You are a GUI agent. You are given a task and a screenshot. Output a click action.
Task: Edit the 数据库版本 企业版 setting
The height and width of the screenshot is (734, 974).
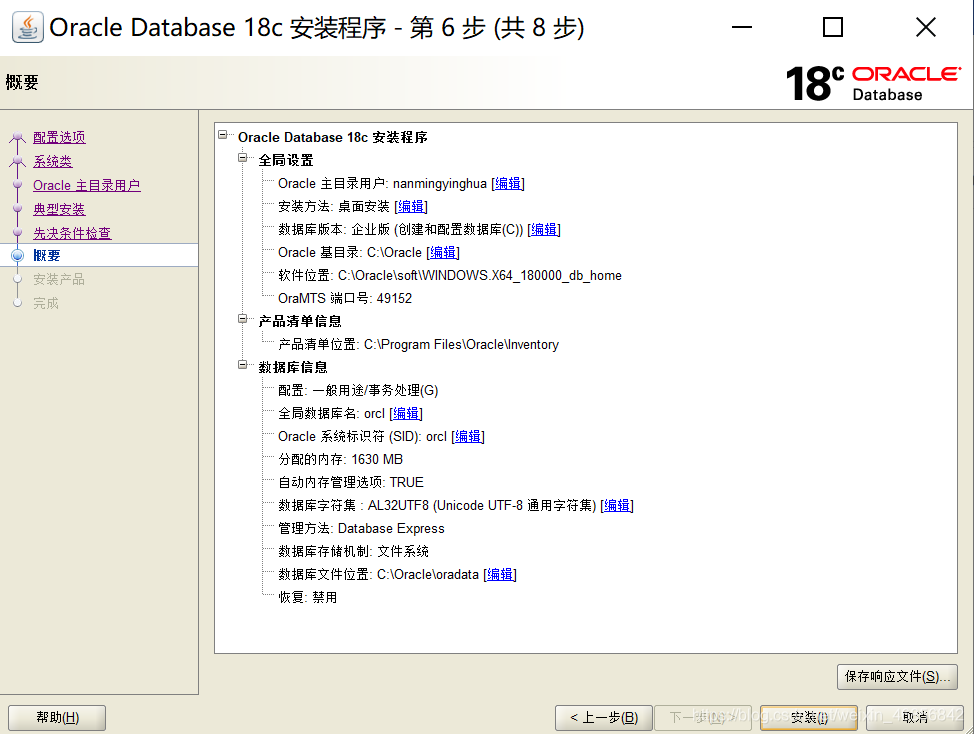[x=544, y=230]
